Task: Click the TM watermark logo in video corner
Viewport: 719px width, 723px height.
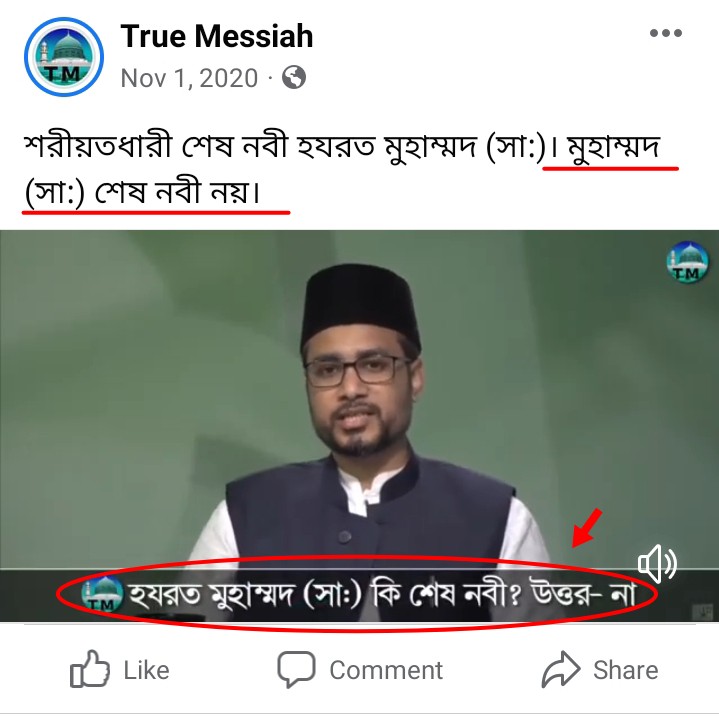Action: pyautogui.click(x=687, y=262)
